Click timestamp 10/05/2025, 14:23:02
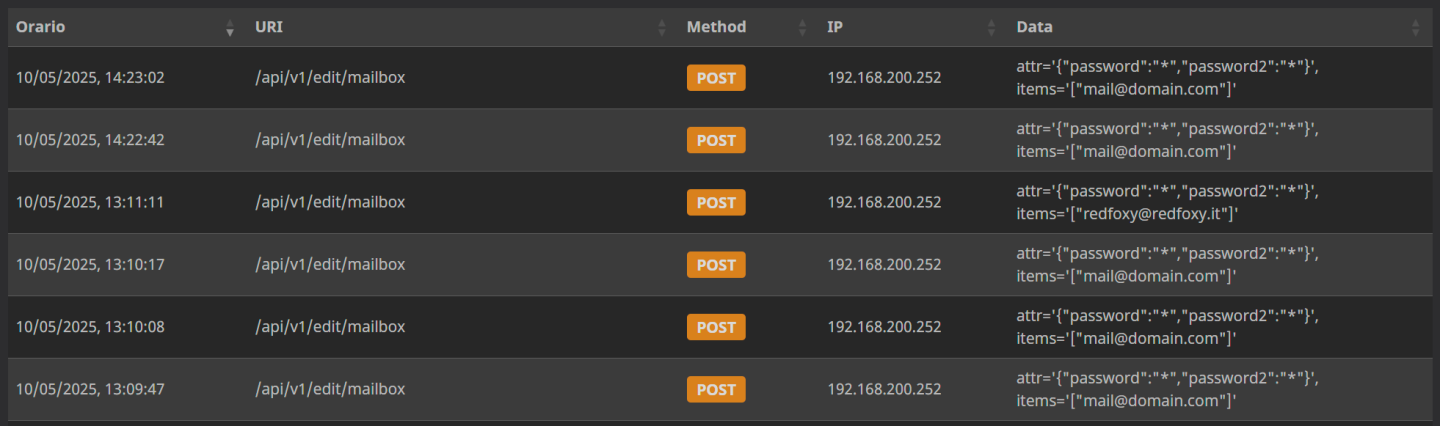Screen dimensions: 1440x426 coord(90,77)
